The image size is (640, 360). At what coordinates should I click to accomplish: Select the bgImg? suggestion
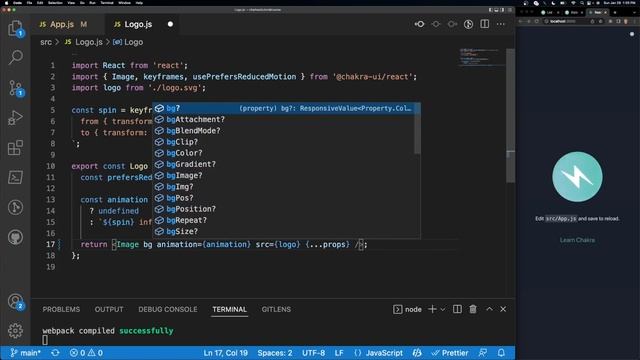click(283, 187)
